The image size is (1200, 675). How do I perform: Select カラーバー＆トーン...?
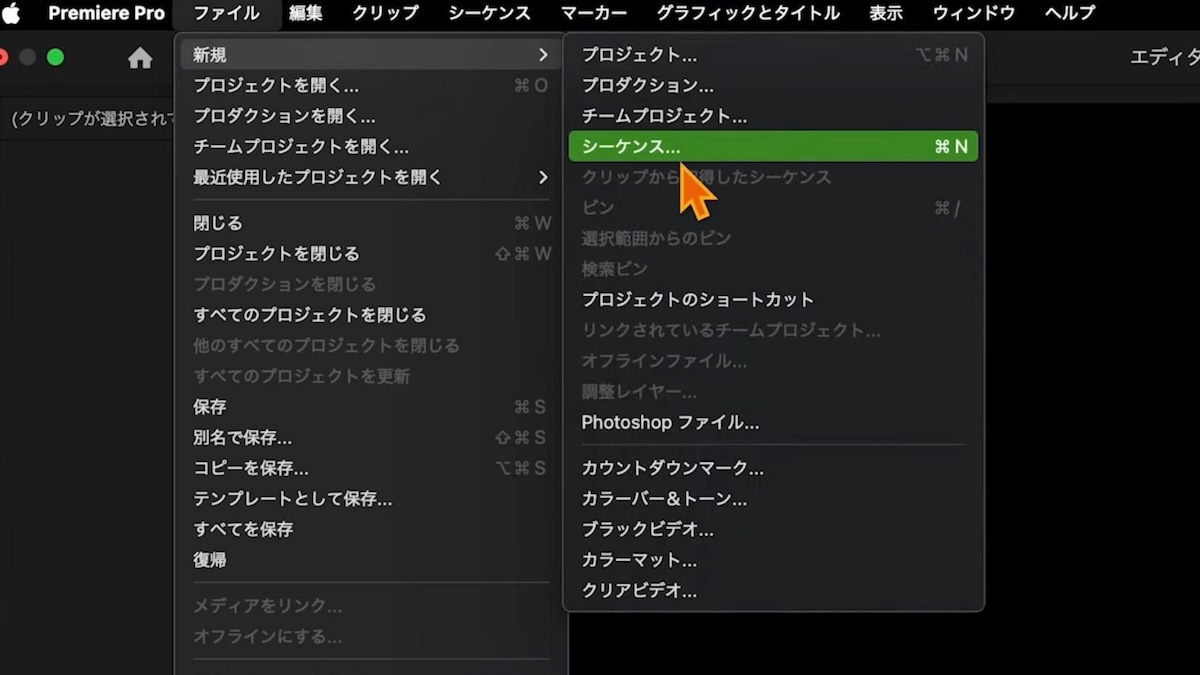tap(774, 498)
